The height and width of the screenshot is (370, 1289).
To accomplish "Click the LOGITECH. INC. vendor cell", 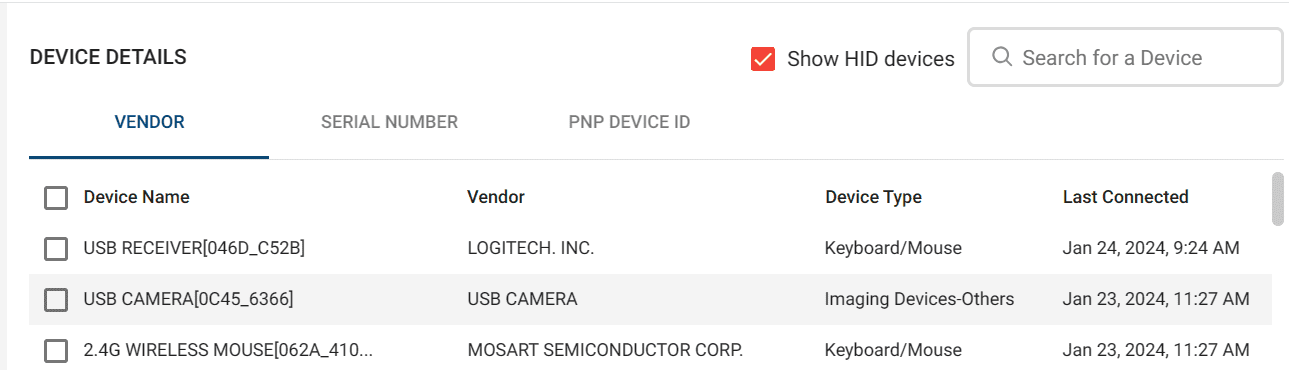I will [531, 248].
